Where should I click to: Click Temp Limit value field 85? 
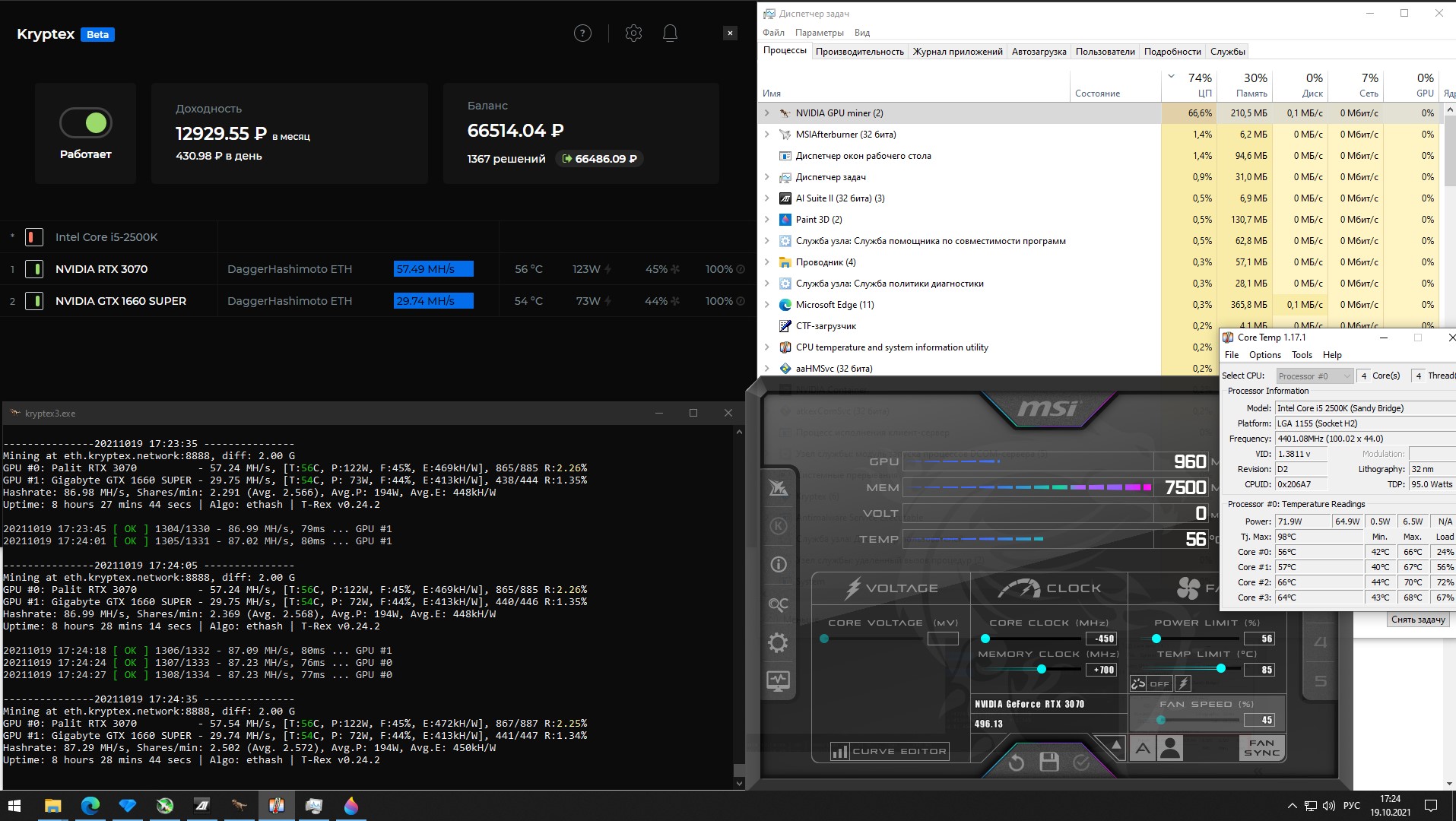1258,670
